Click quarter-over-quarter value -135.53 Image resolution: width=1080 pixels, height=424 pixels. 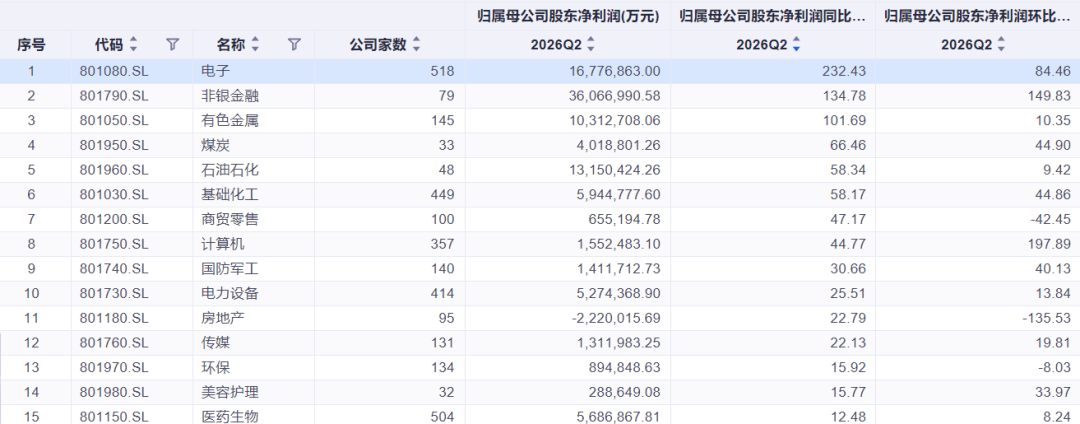coord(1048,319)
